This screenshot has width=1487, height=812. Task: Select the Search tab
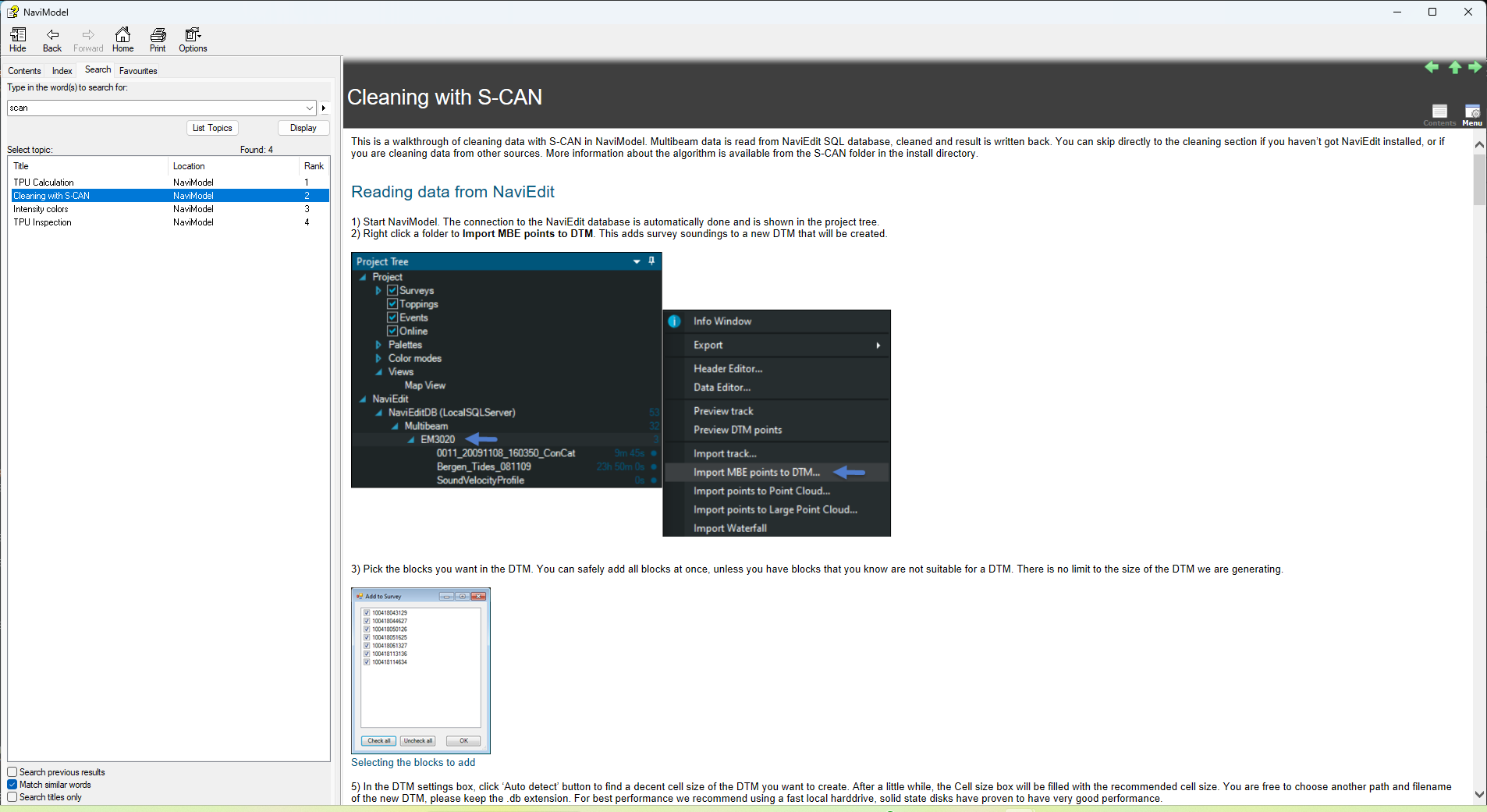(98, 69)
